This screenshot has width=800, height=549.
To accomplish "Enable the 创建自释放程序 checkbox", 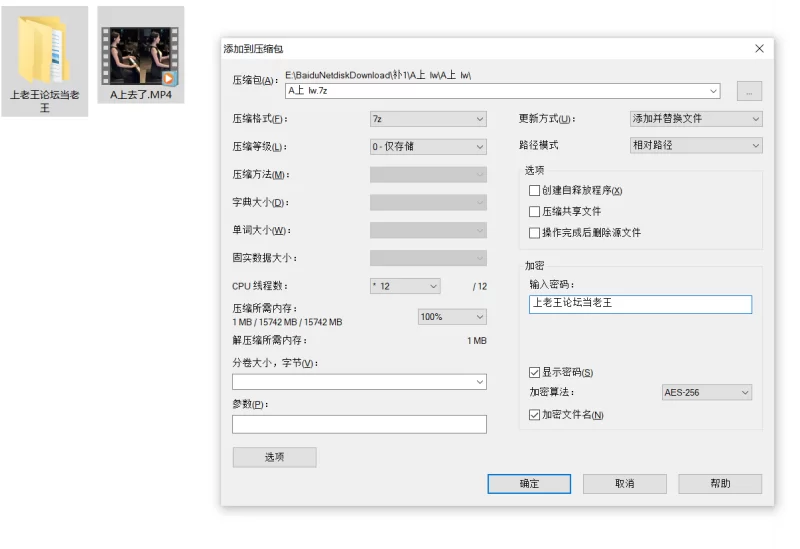I will point(534,190).
